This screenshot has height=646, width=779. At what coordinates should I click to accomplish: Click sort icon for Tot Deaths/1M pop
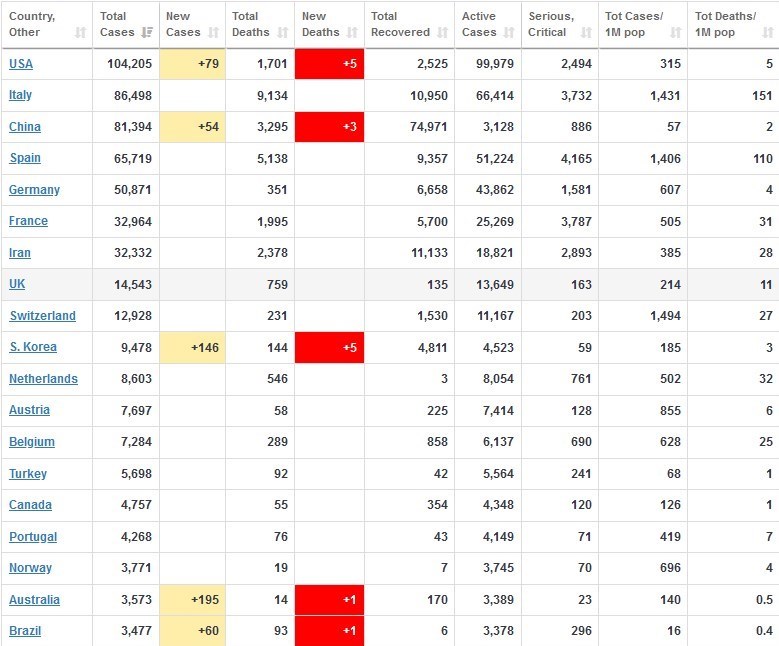(x=766, y=32)
